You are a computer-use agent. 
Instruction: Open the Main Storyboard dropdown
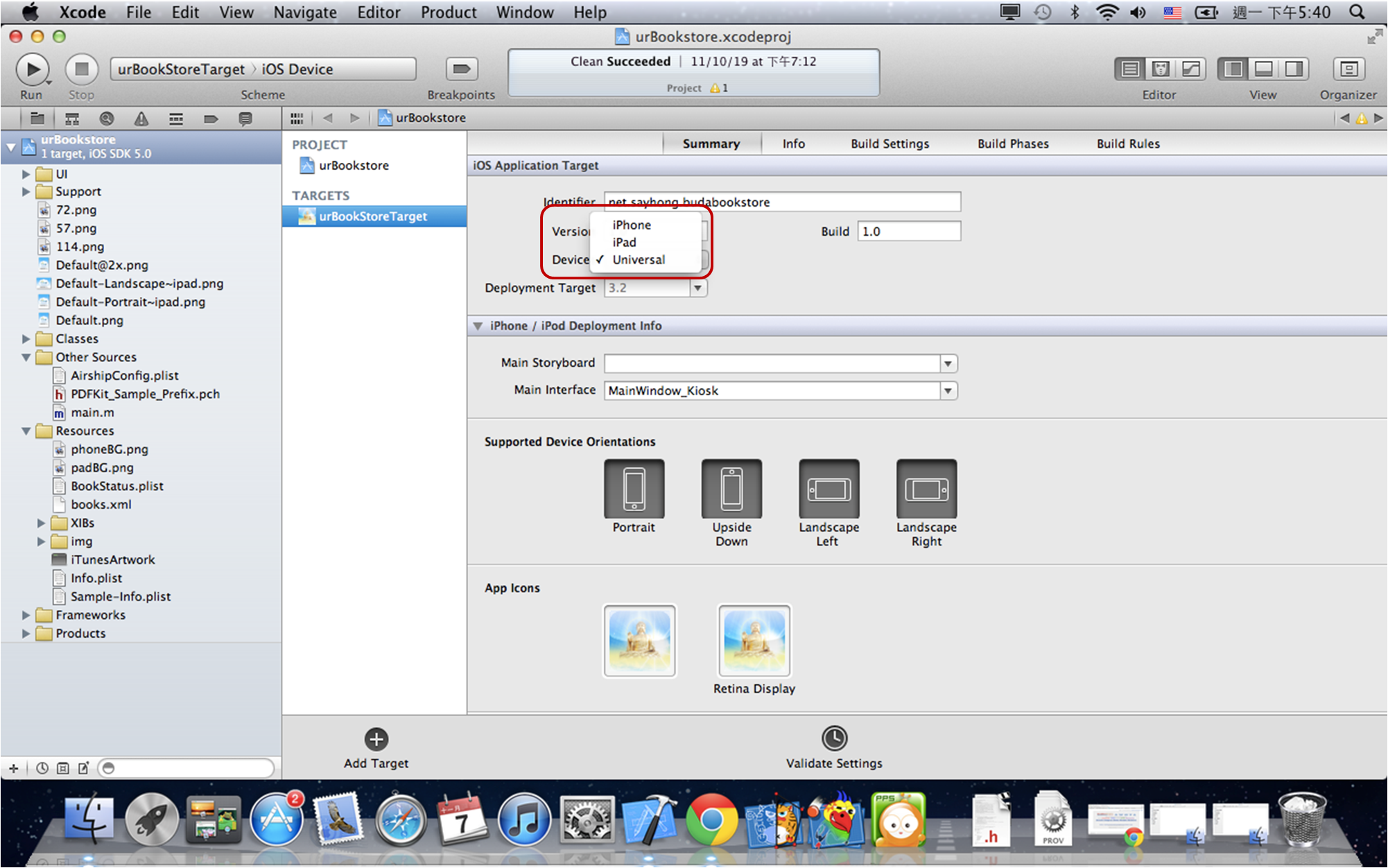tap(948, 363)
